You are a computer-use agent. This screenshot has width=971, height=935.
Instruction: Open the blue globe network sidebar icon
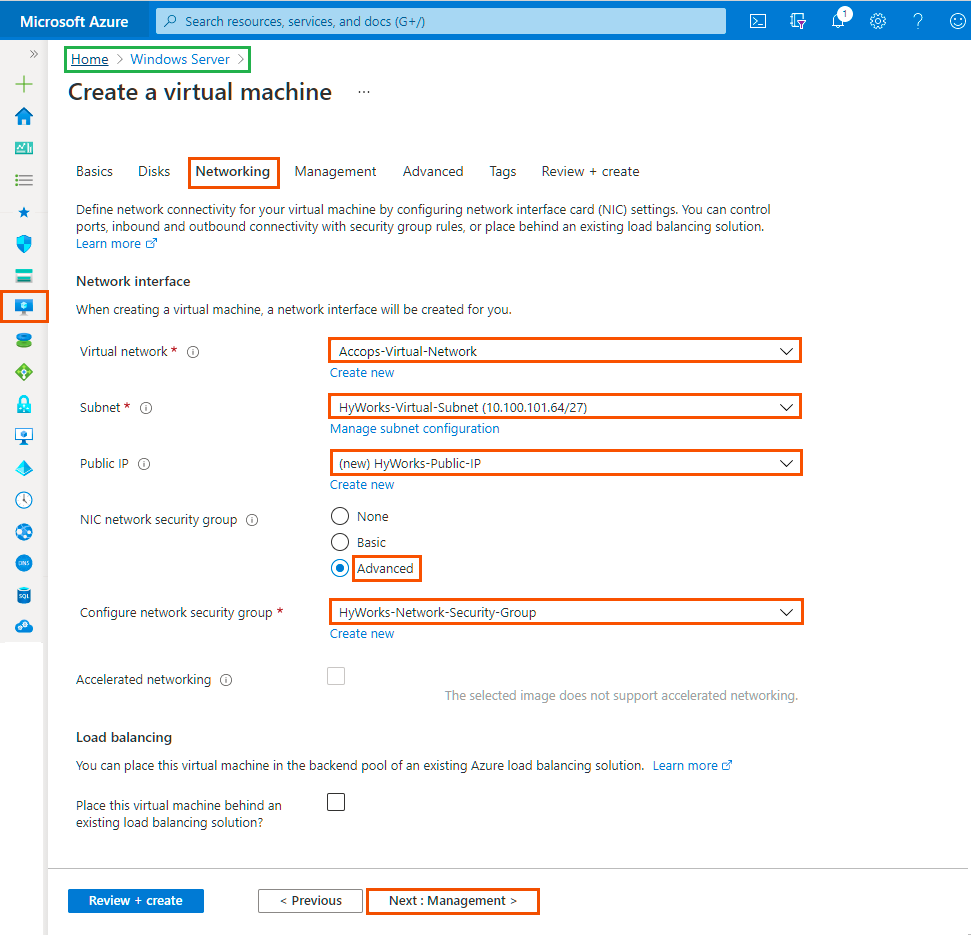tap(24, 532)
